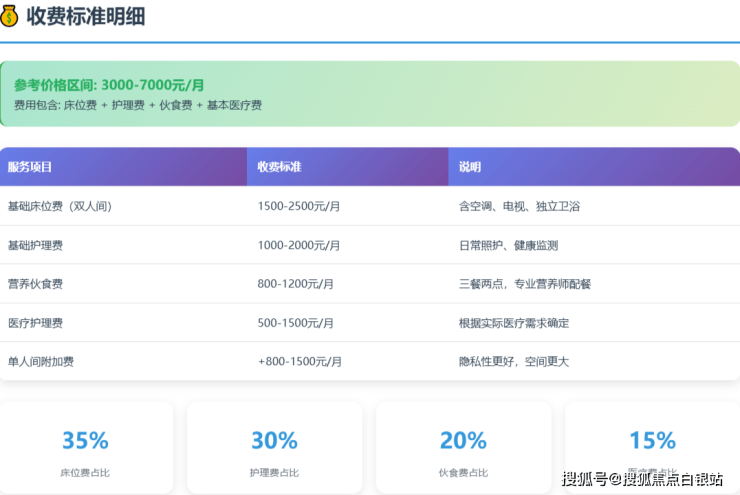Click the 800-1200元/月 price cell
This screenshot has width=740, height=495.
coord(295,284)
